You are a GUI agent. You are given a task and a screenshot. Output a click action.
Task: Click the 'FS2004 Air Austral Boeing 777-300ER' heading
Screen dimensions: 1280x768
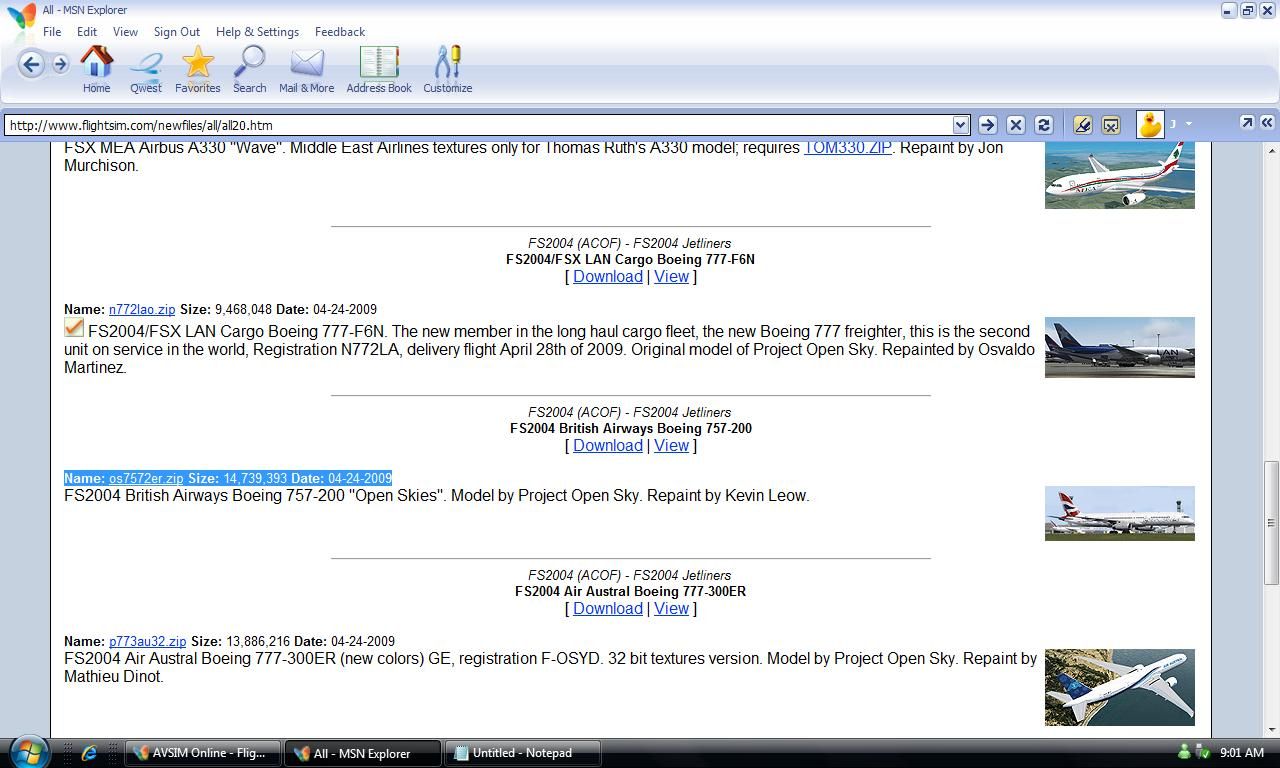tap(631, 592)
